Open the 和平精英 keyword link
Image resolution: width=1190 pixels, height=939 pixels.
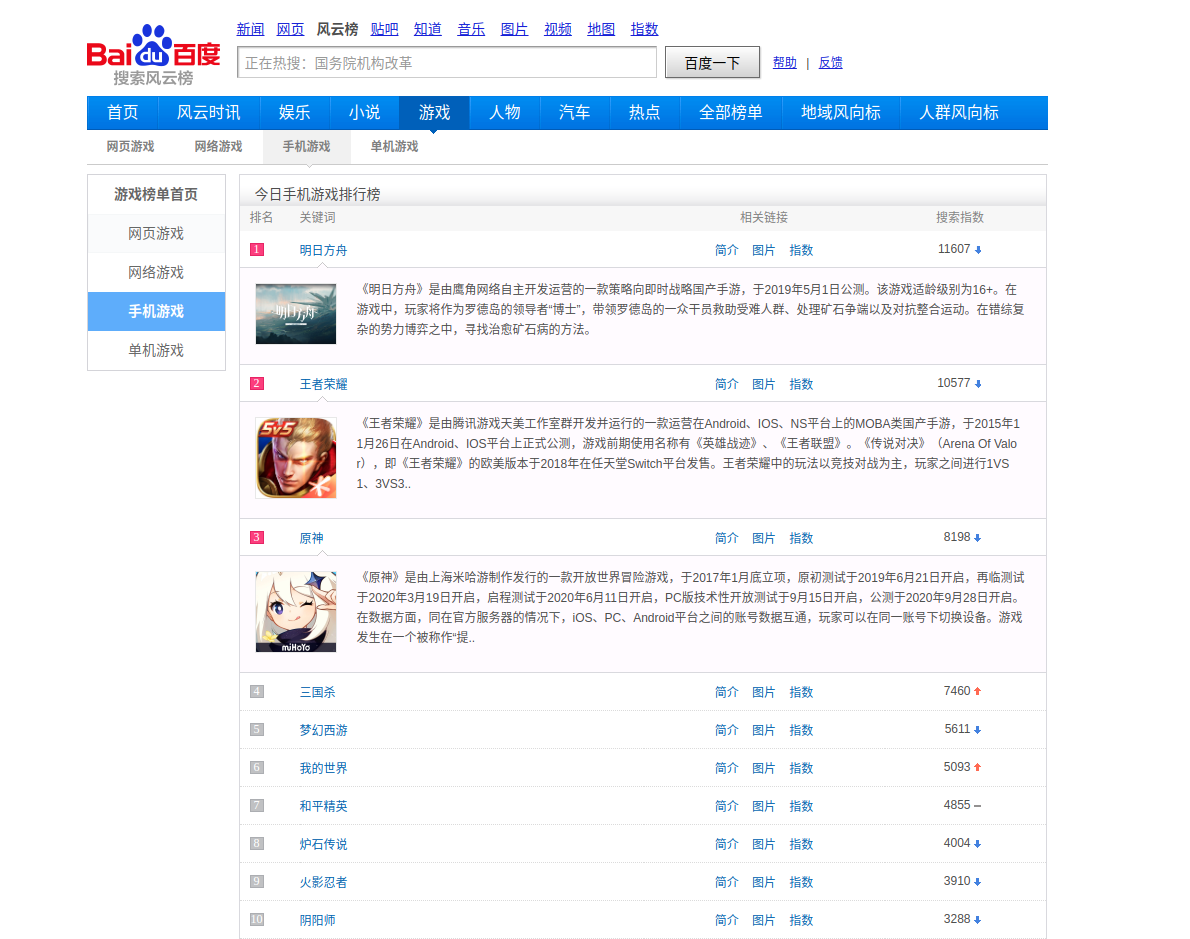323,806
